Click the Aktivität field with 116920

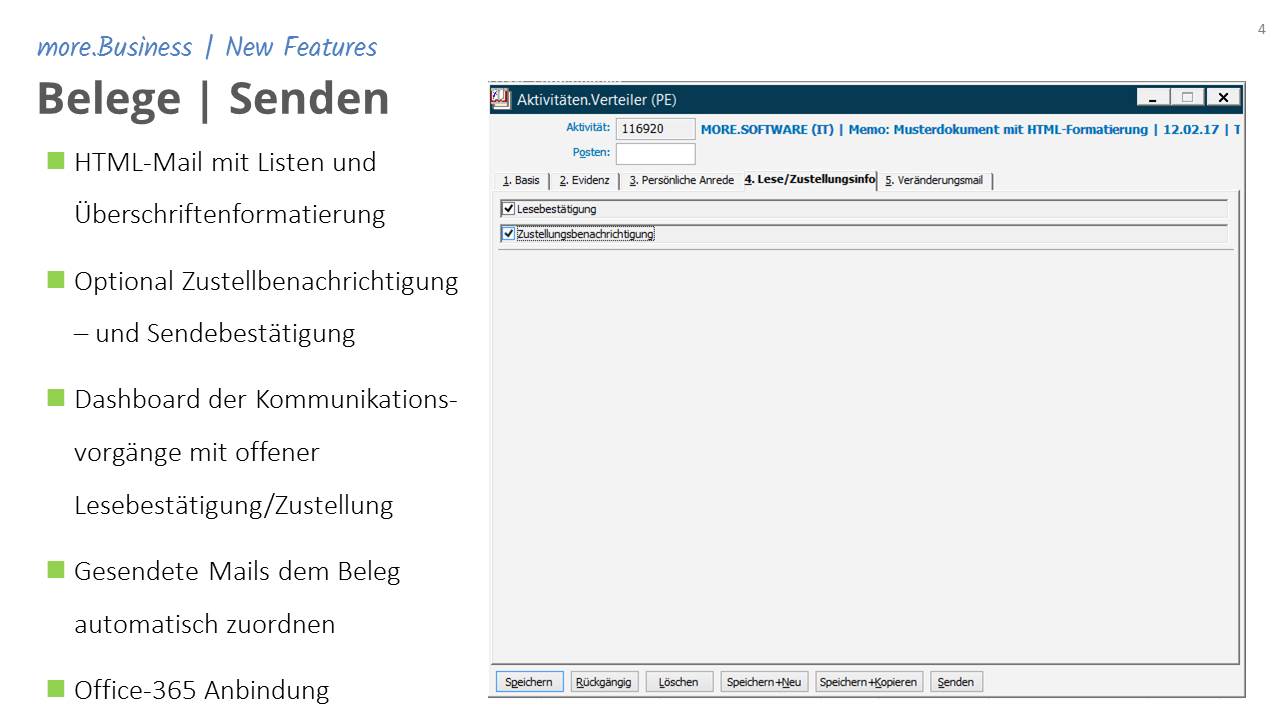coord(655,129)
